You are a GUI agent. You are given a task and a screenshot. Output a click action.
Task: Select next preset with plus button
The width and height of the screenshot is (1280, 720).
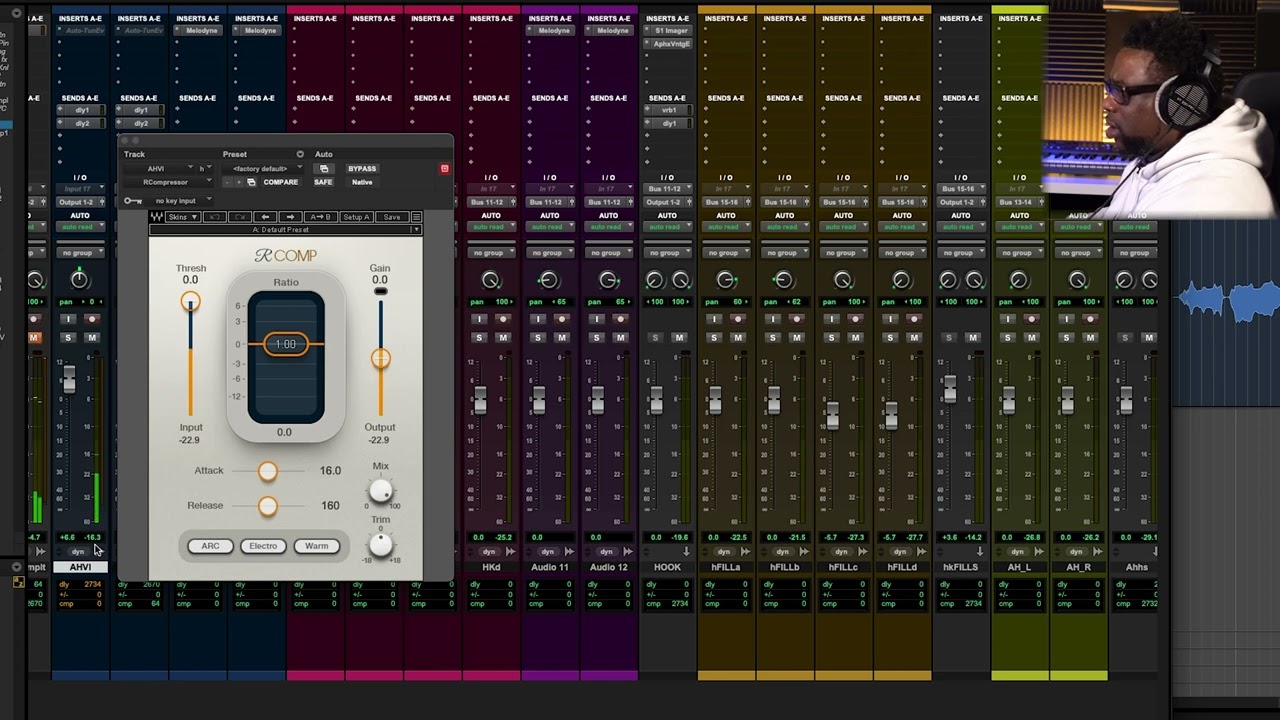click(239, 182)
